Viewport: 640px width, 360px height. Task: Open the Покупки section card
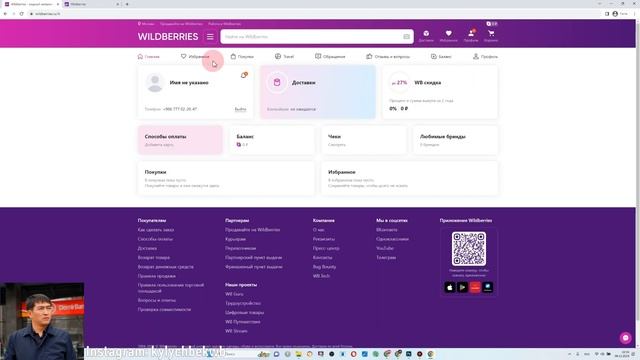[x=226, y=178]
